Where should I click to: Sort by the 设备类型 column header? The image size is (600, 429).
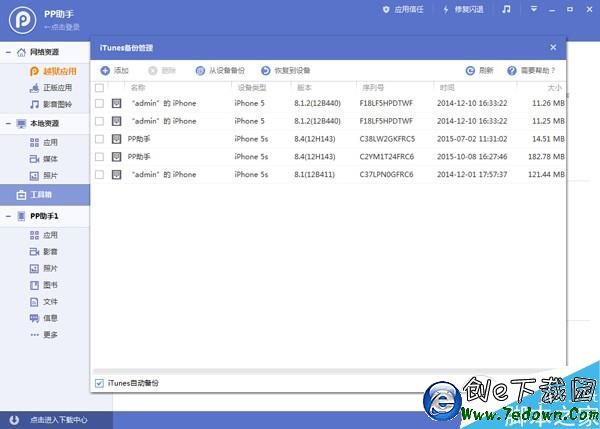[x=251, y=88]
